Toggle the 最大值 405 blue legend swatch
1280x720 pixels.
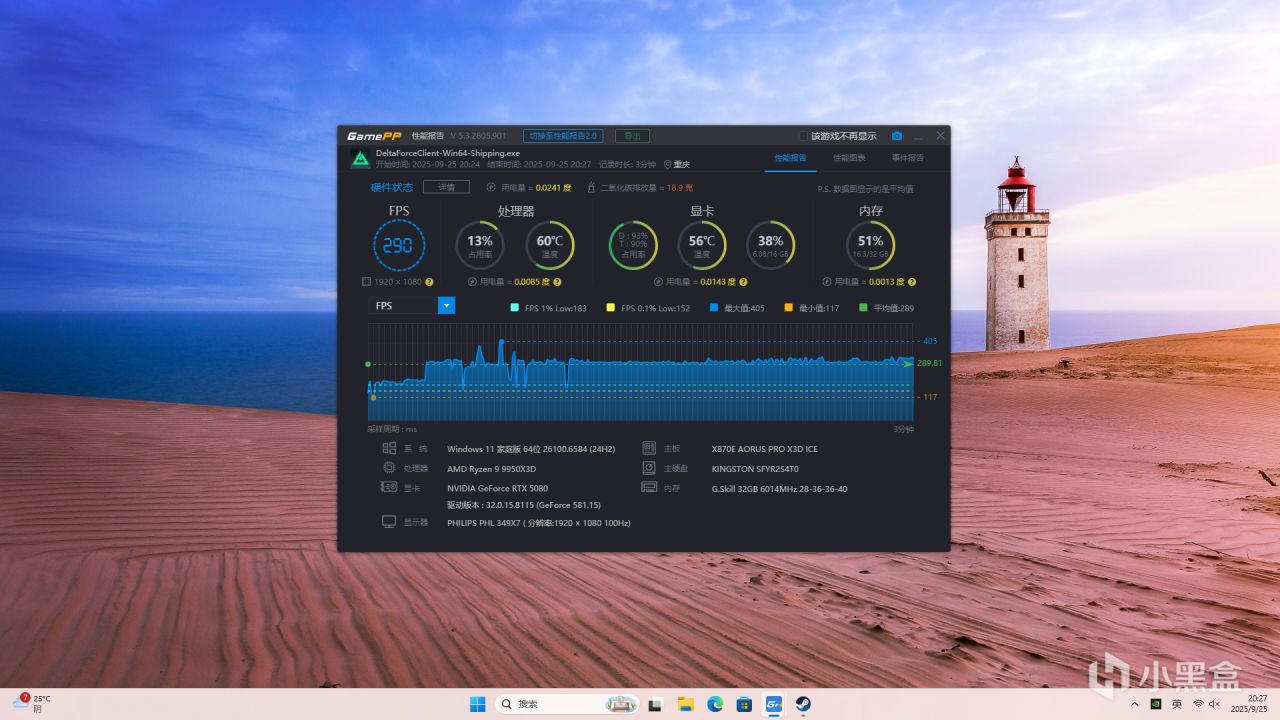coord(713,308)
